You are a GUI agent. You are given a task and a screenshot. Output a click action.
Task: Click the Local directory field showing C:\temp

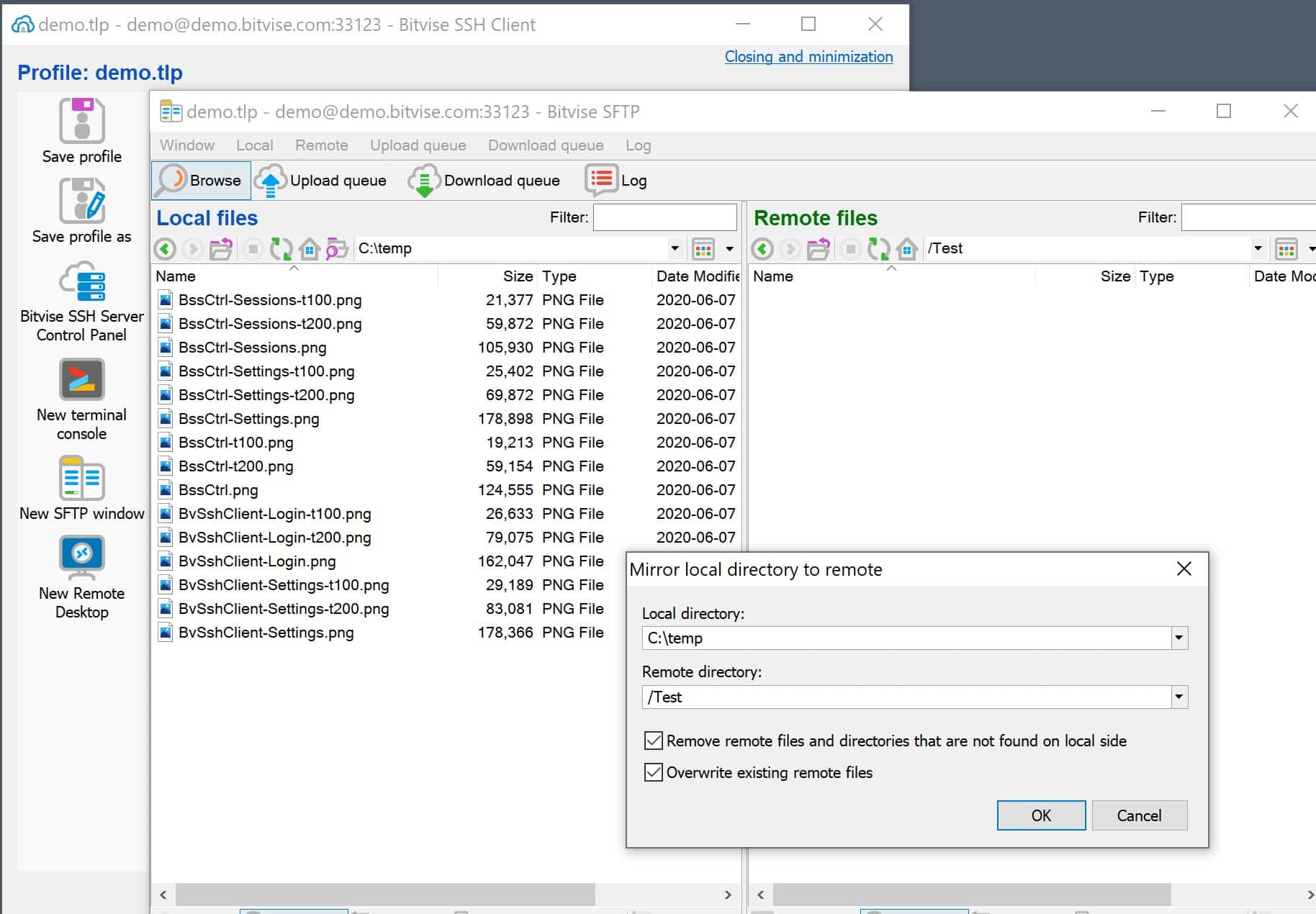(907, 638)
